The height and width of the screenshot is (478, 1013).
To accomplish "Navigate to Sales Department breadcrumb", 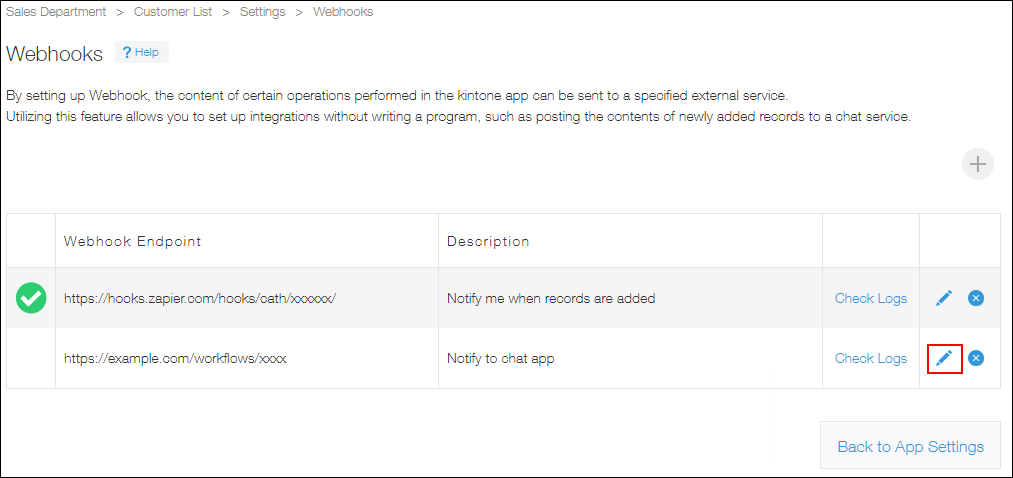I will coord(56,12).
